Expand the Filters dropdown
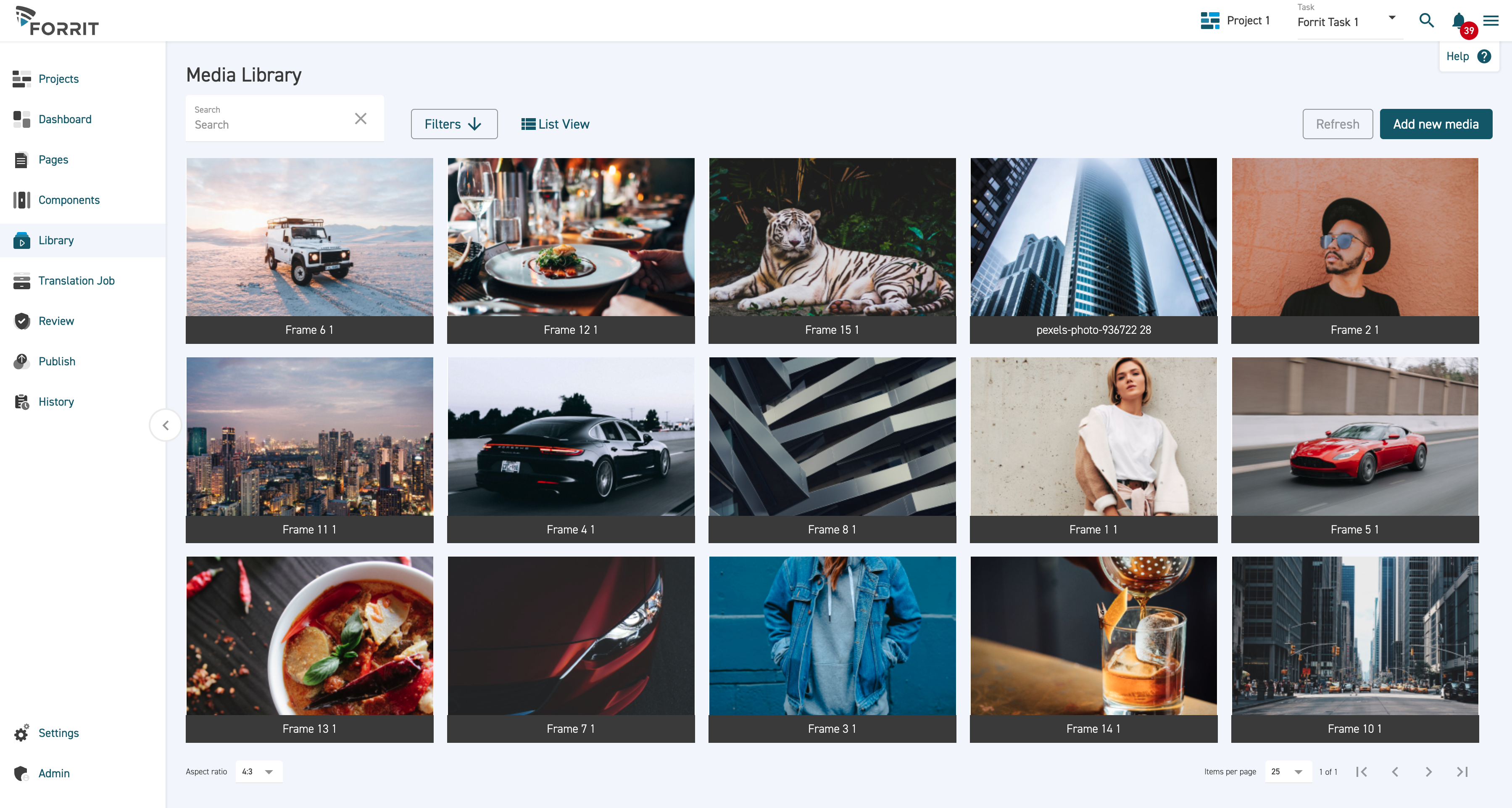 point(454,124)
